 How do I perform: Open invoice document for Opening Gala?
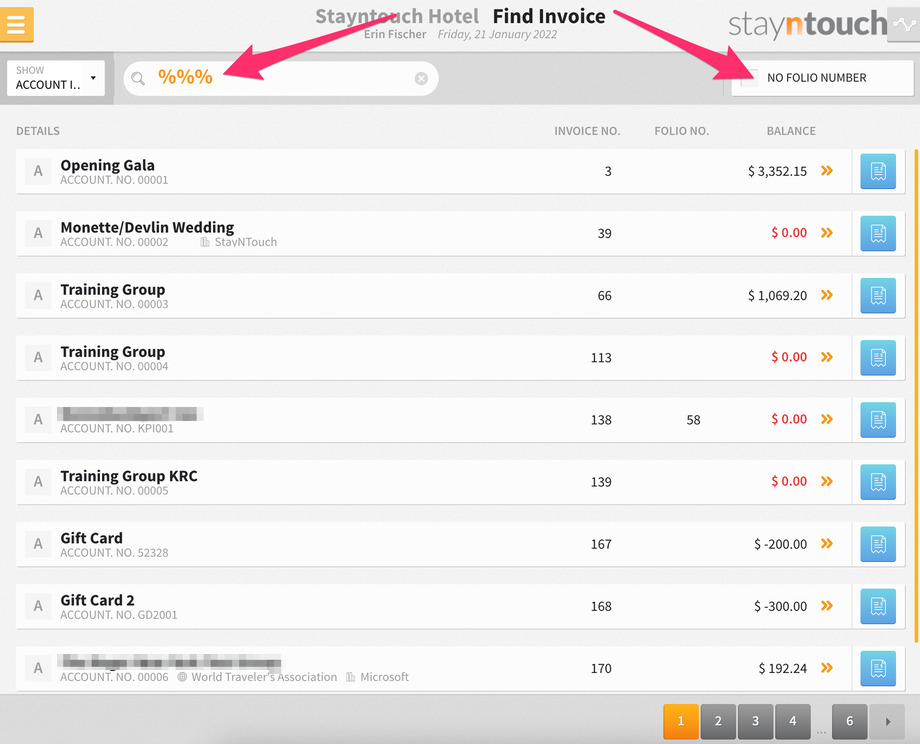point(878,171)
